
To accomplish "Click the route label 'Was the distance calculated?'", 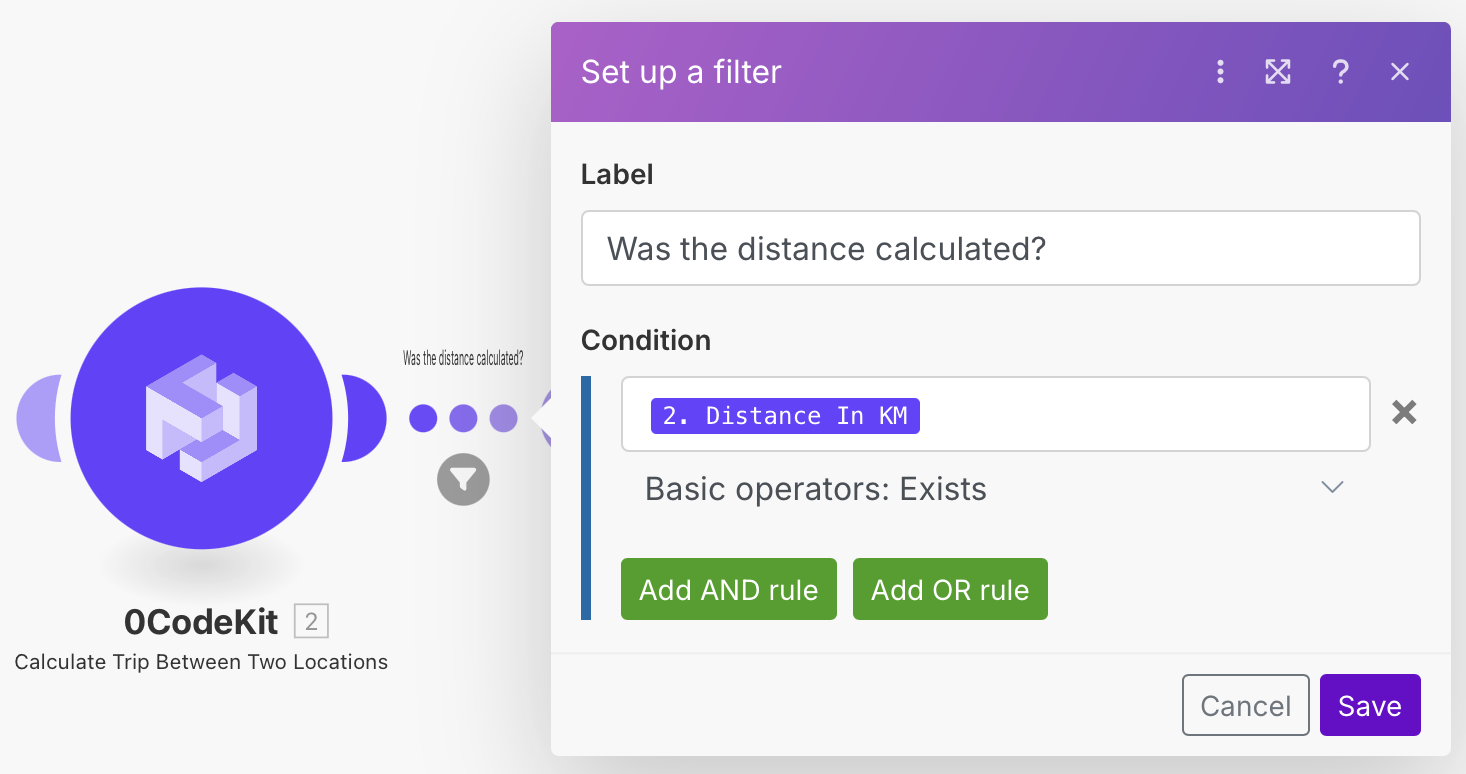I will tap(463, 358).
